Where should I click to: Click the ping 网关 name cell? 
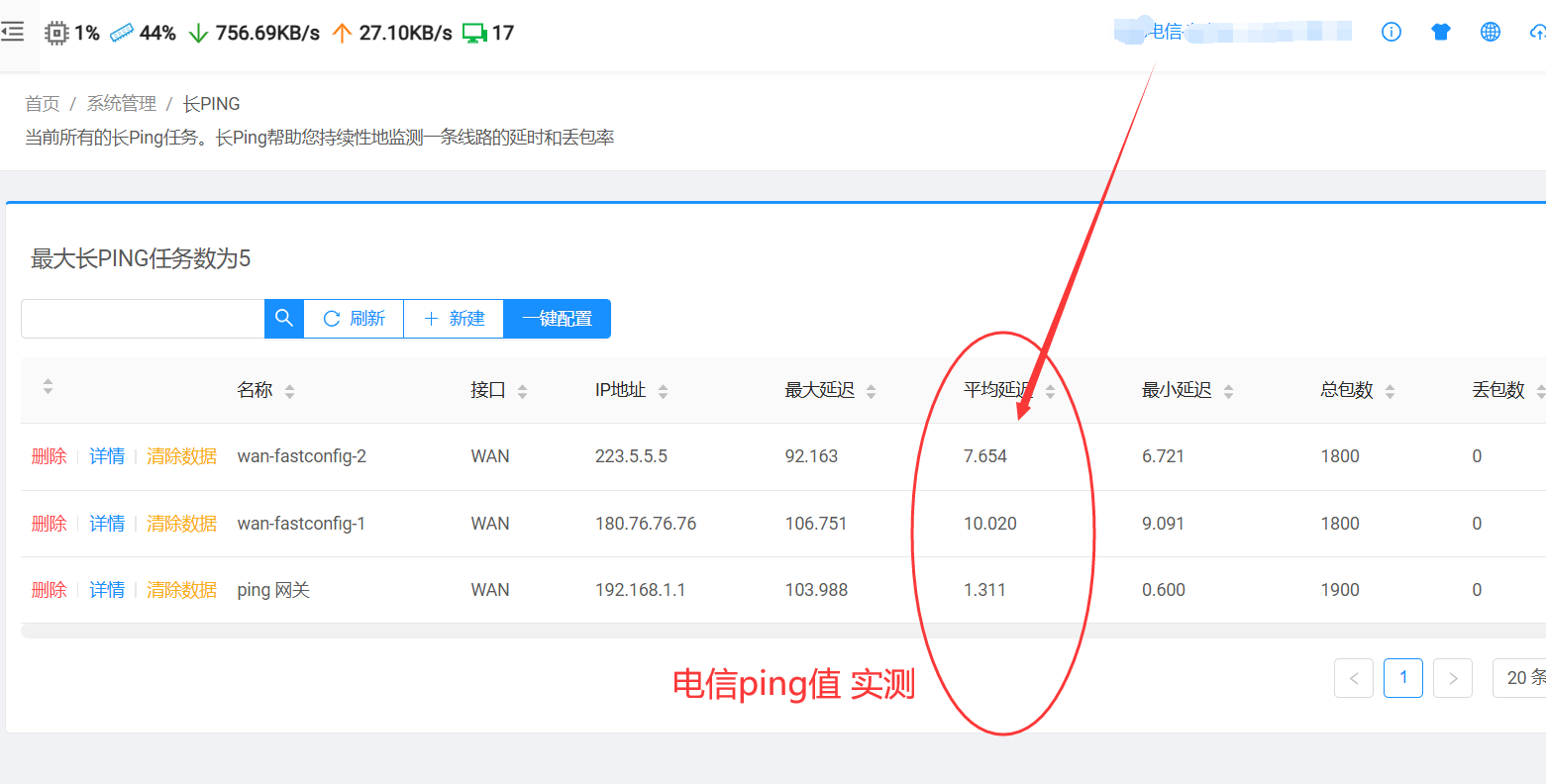[273, 590]
